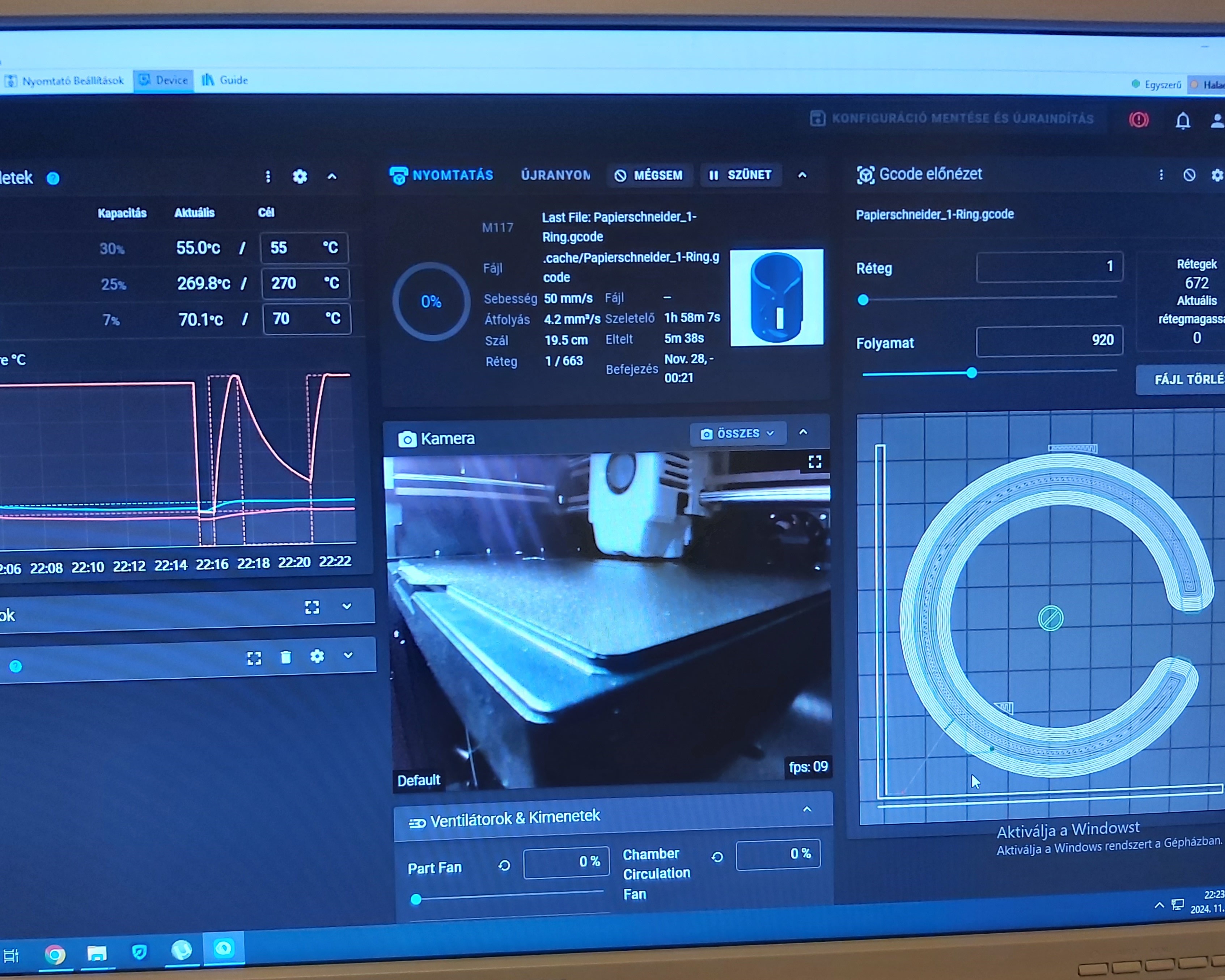Viewport: 1225px width, 980px height.
Task: Switch to the Device tab
Action: point(164,81)
